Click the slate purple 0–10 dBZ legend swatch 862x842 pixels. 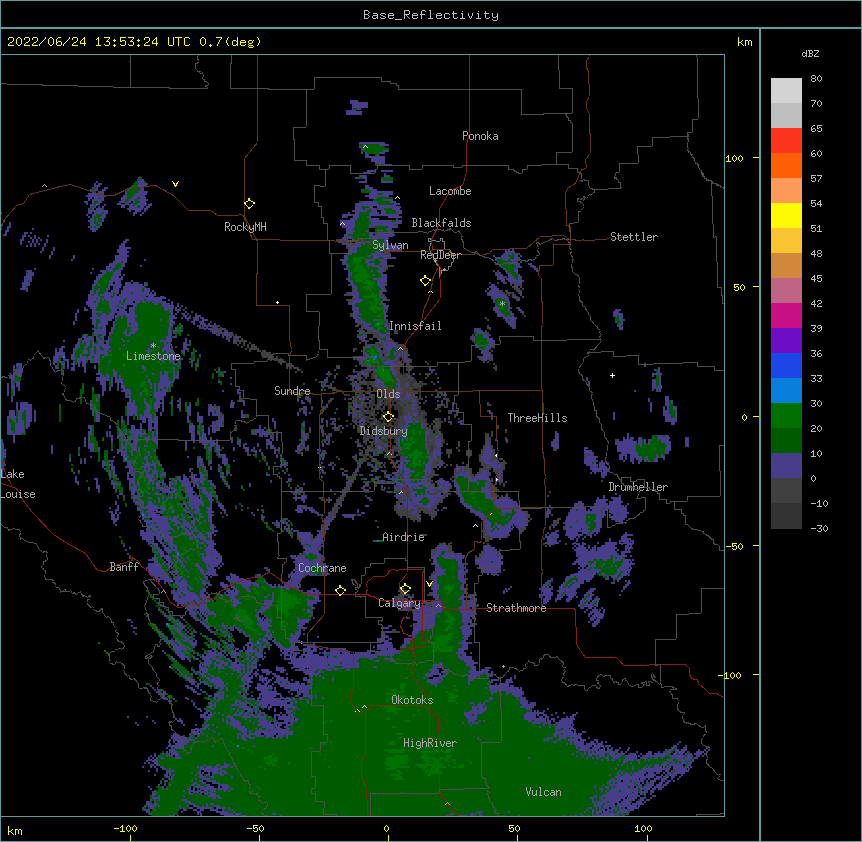click(x=786, y=466)
